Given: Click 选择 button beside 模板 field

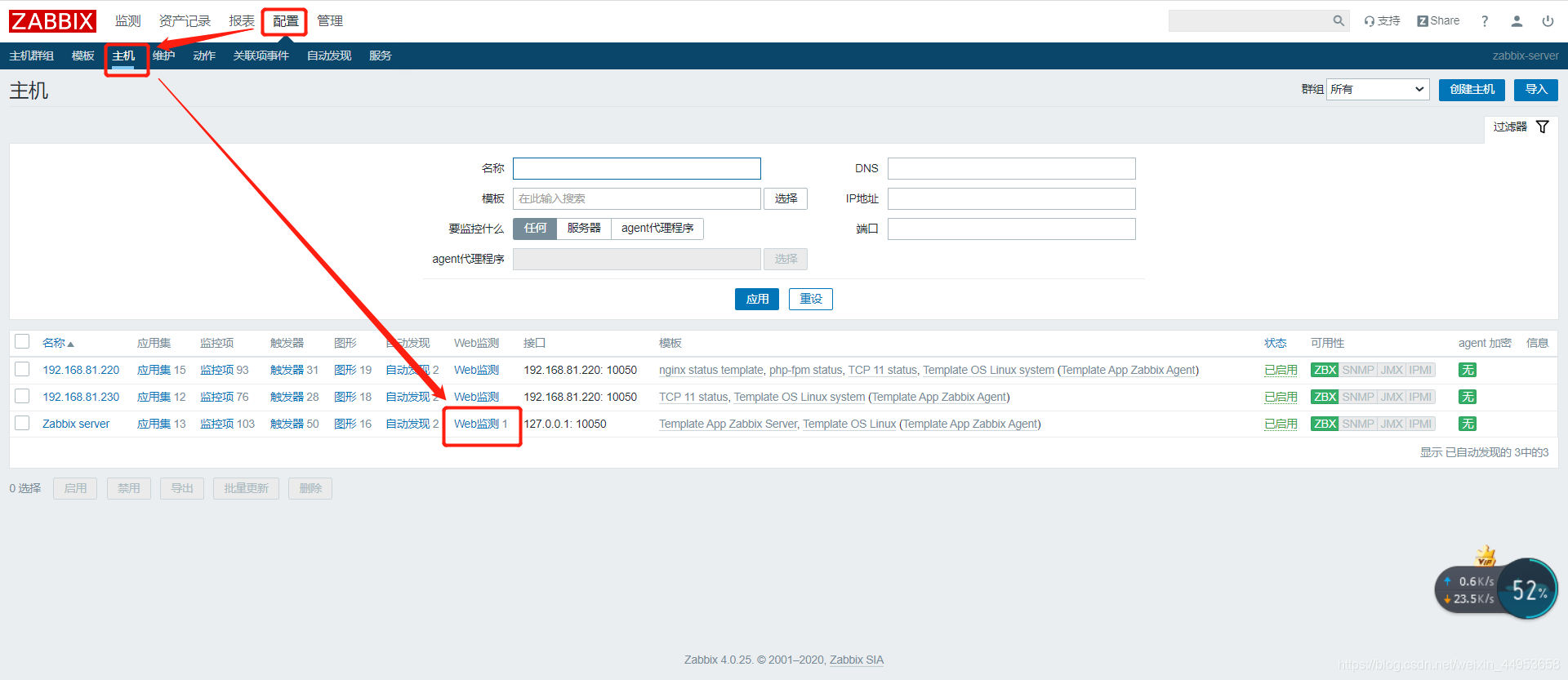Looking at the screenshot, I should point(786,199).
